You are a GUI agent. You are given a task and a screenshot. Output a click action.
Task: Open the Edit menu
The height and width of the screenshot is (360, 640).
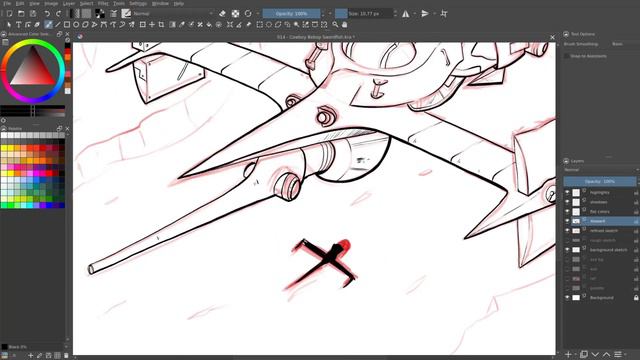click(20, 3)
